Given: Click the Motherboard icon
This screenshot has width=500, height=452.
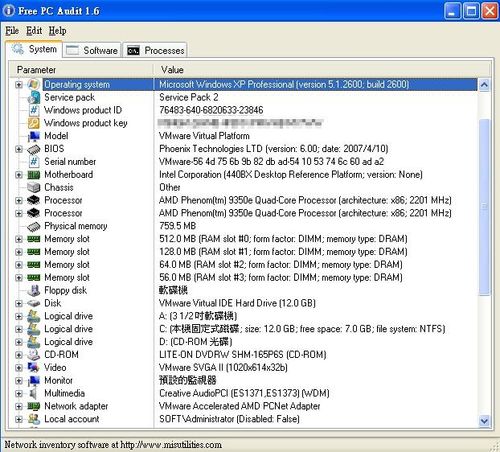Looking at the screenshot, I should [x=33, y=175].
